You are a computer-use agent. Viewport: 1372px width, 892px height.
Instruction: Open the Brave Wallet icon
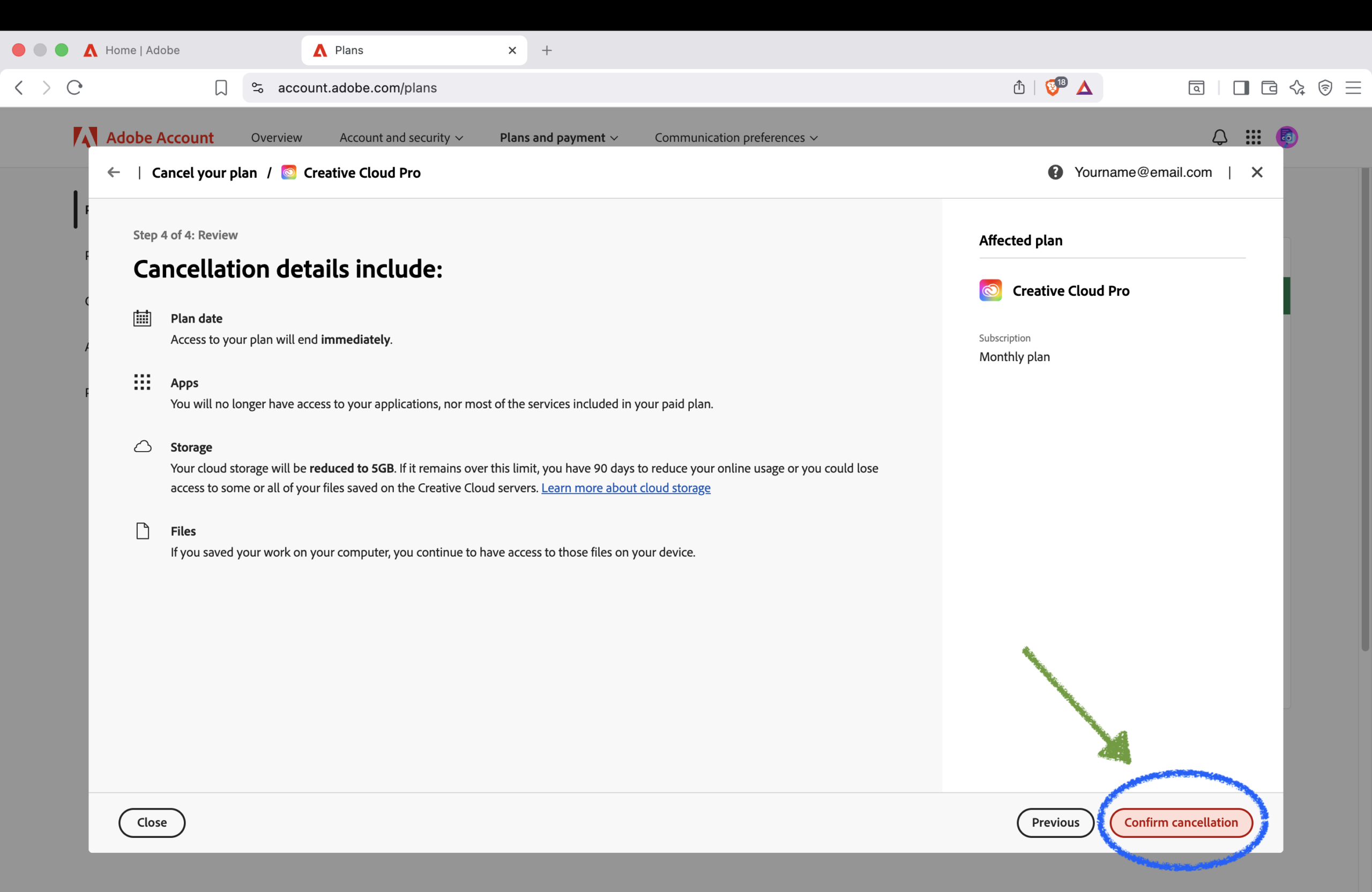pyautogui.click(x=1269, y=87)
